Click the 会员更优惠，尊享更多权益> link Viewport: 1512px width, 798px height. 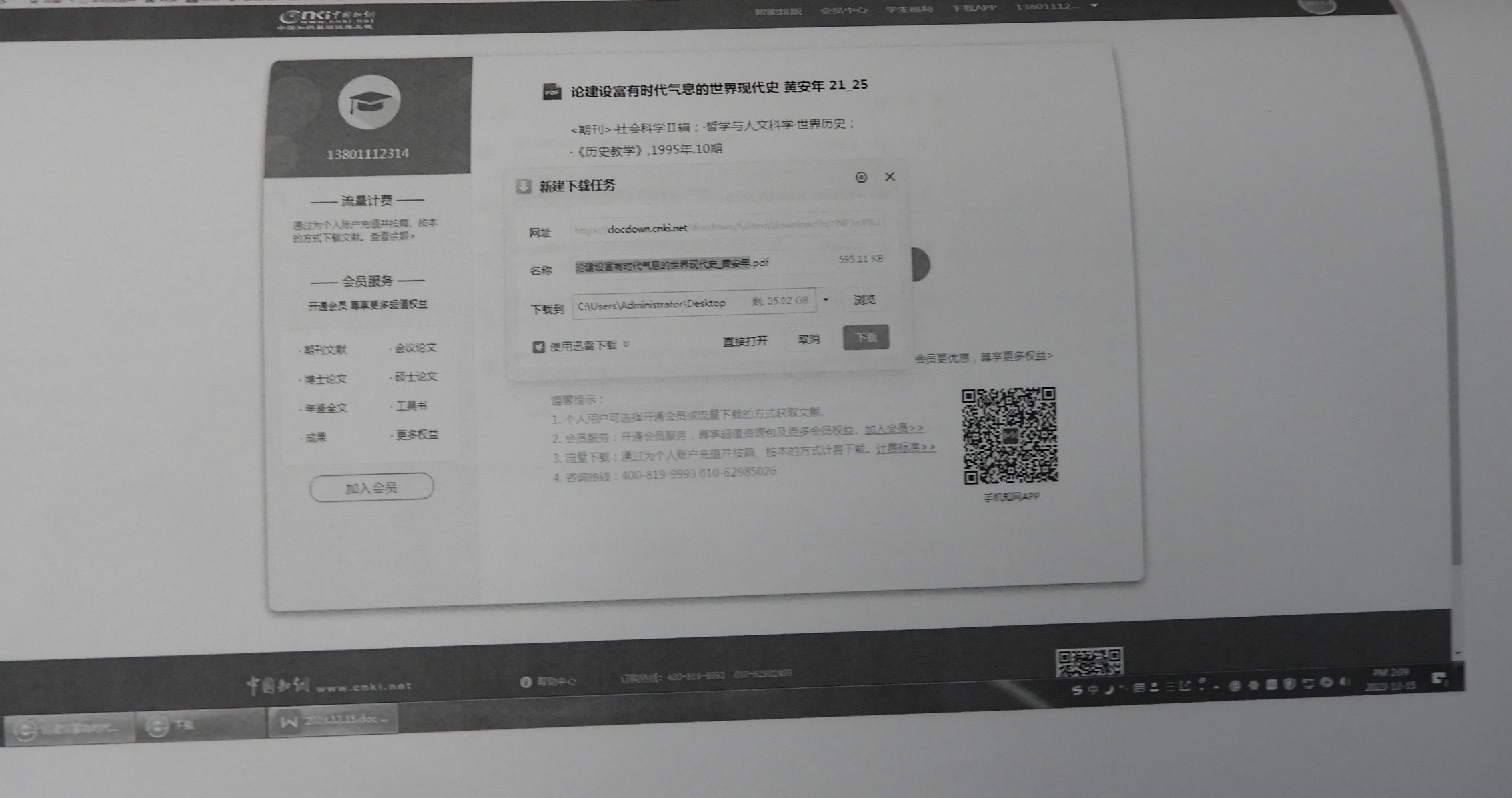point(984,357)
